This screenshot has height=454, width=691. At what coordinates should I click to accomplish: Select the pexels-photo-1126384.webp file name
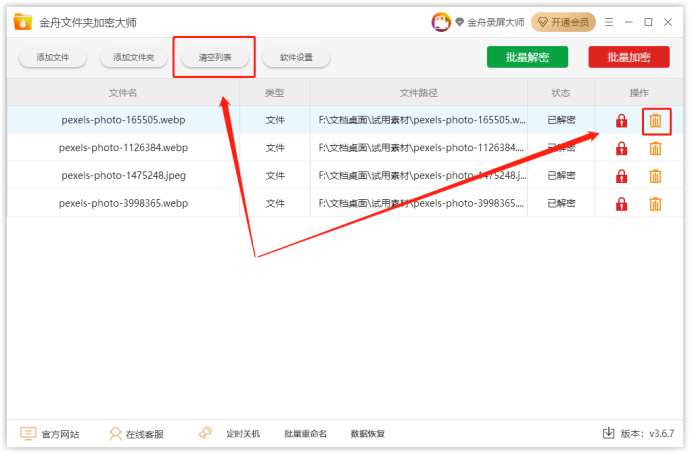[x=123, y=148]
